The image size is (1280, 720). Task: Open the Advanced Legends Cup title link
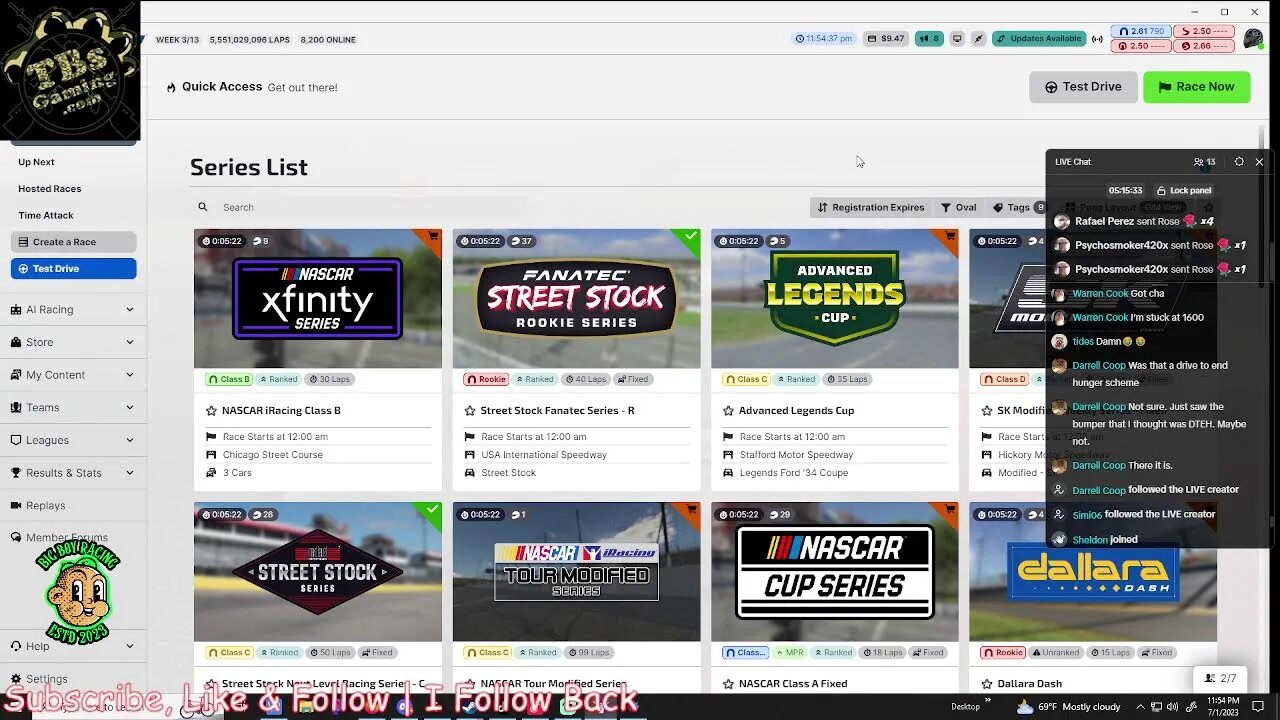[x=796, y=411]
